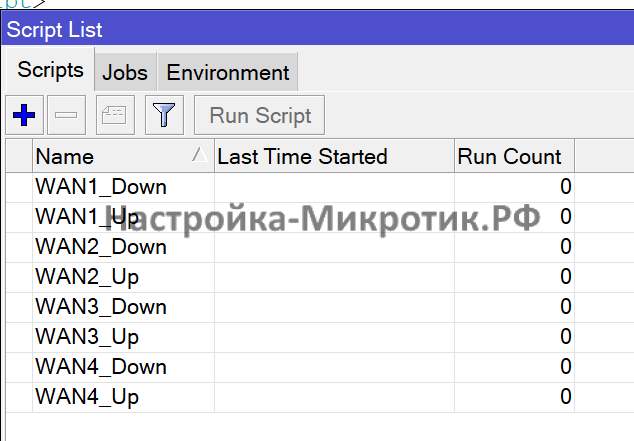Click the WAN4_Down script entry

(x=101, y=366)
